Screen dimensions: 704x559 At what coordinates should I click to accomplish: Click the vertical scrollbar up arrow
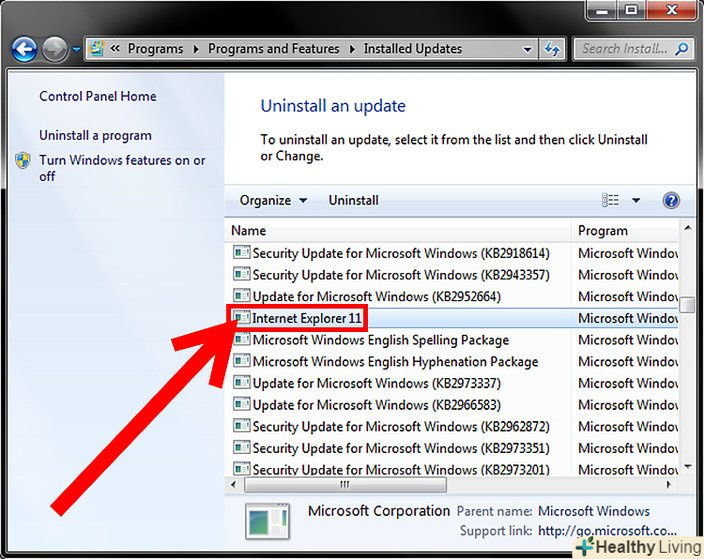point(687,229)
